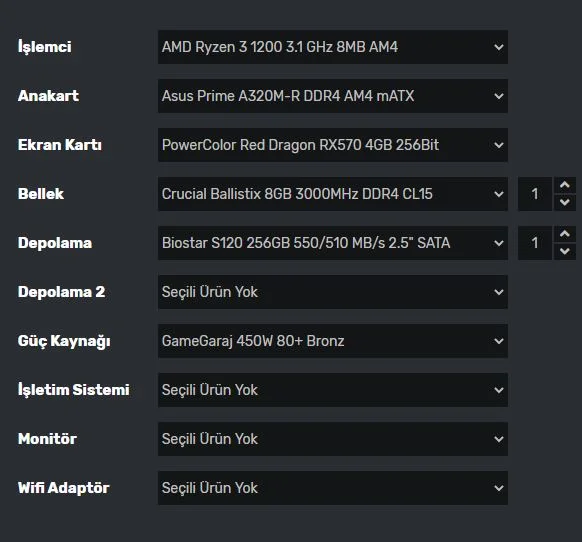Click the Depolama 2 label text
Viewport: 582px width, 542px height.
[x=62, y=292]
